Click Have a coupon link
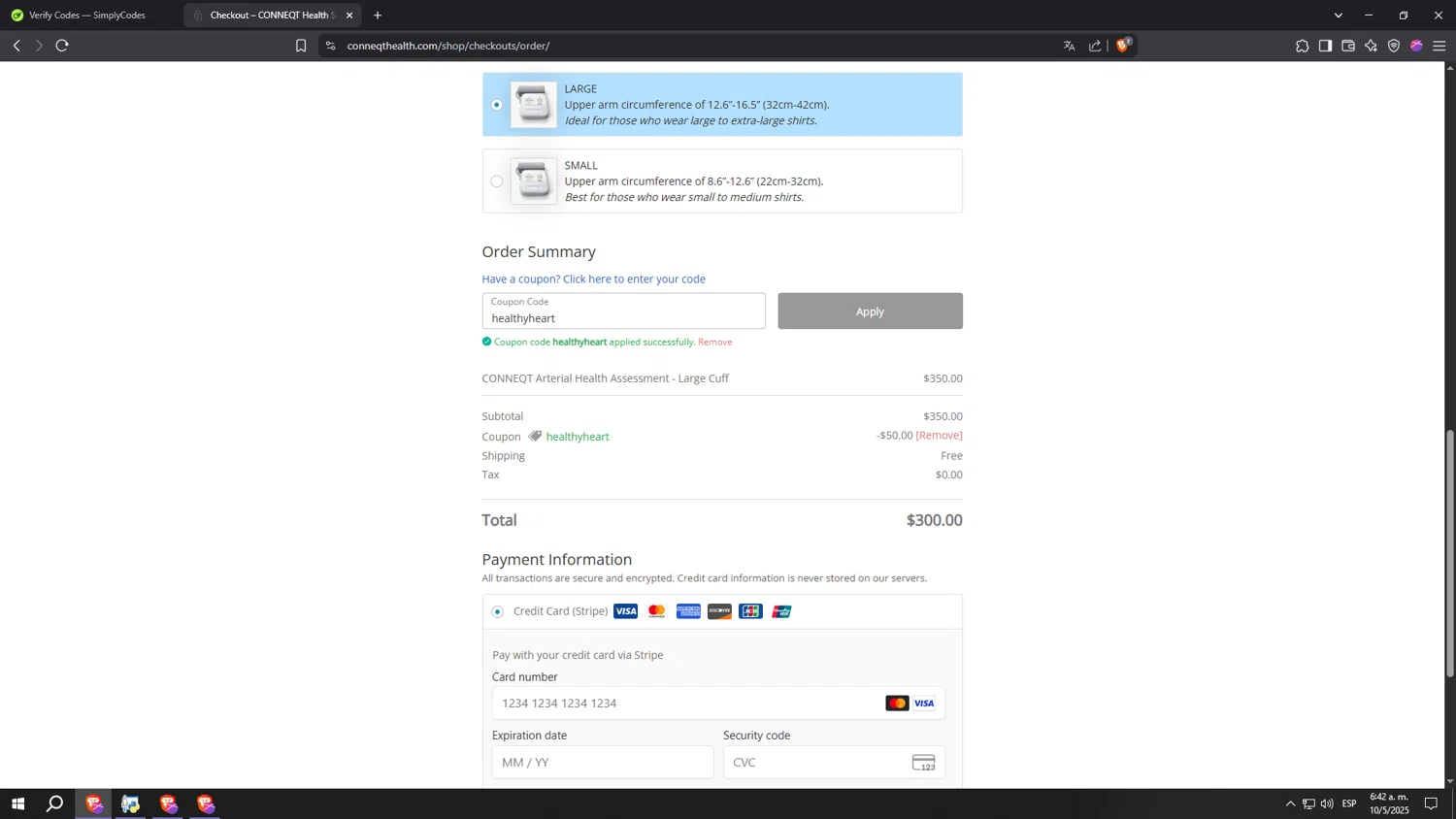 click(594, 278)
